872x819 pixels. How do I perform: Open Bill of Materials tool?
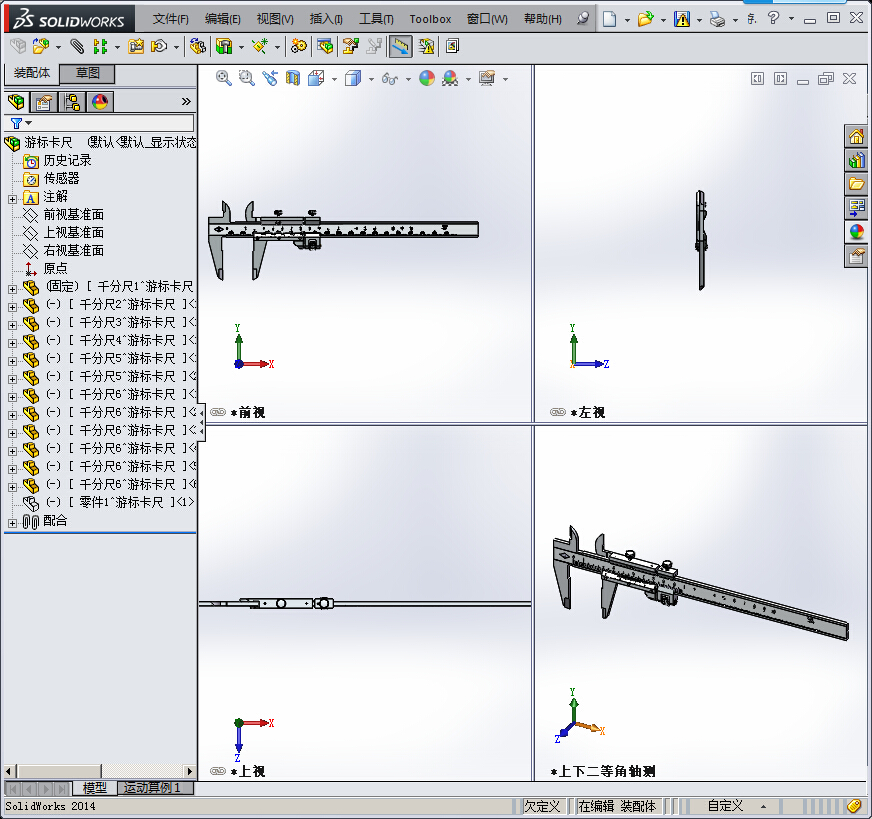(325, 46)
